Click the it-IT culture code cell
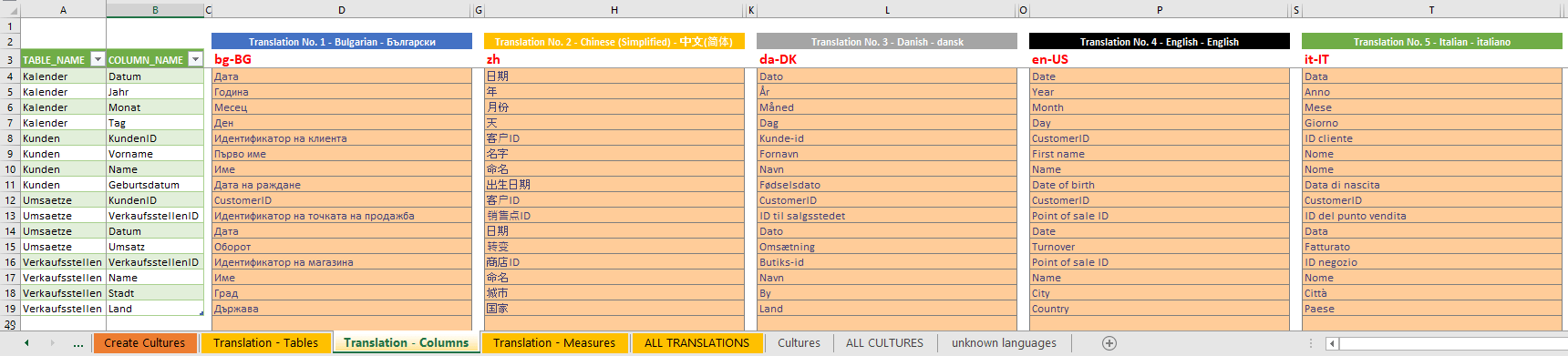The image size is (1568, 356). (x=1432, y=59)
